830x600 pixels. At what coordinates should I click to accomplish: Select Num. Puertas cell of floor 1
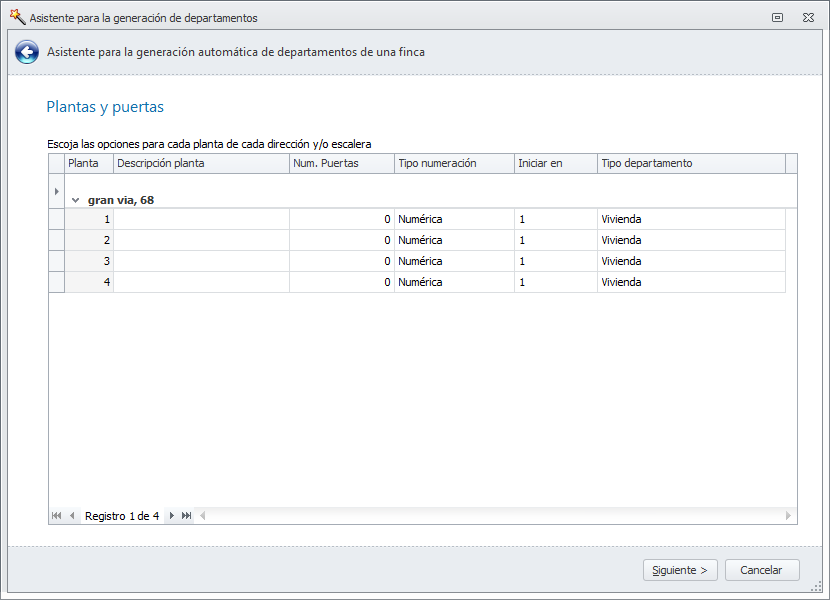[x=342, y=219]
